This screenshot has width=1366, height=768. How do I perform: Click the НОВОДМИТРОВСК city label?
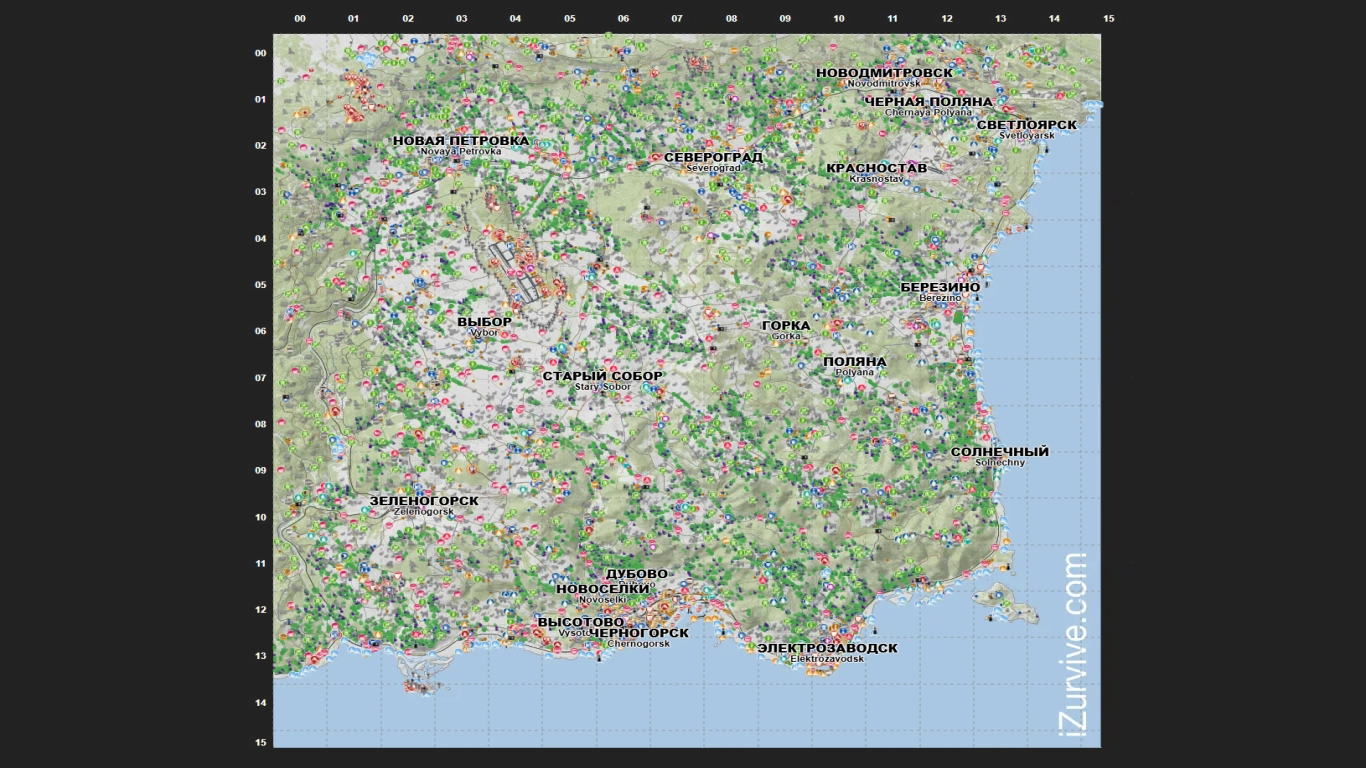[884, 73]
